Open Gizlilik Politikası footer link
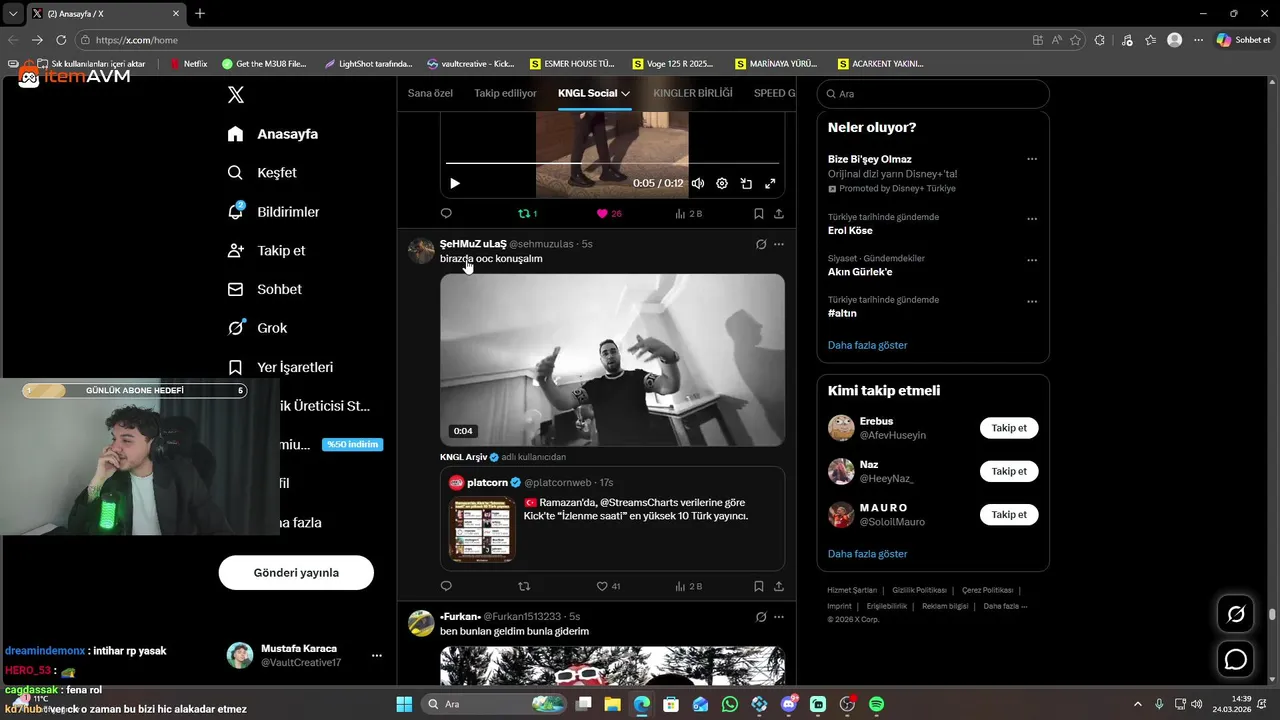The image size is (1280, 720). 919,590
